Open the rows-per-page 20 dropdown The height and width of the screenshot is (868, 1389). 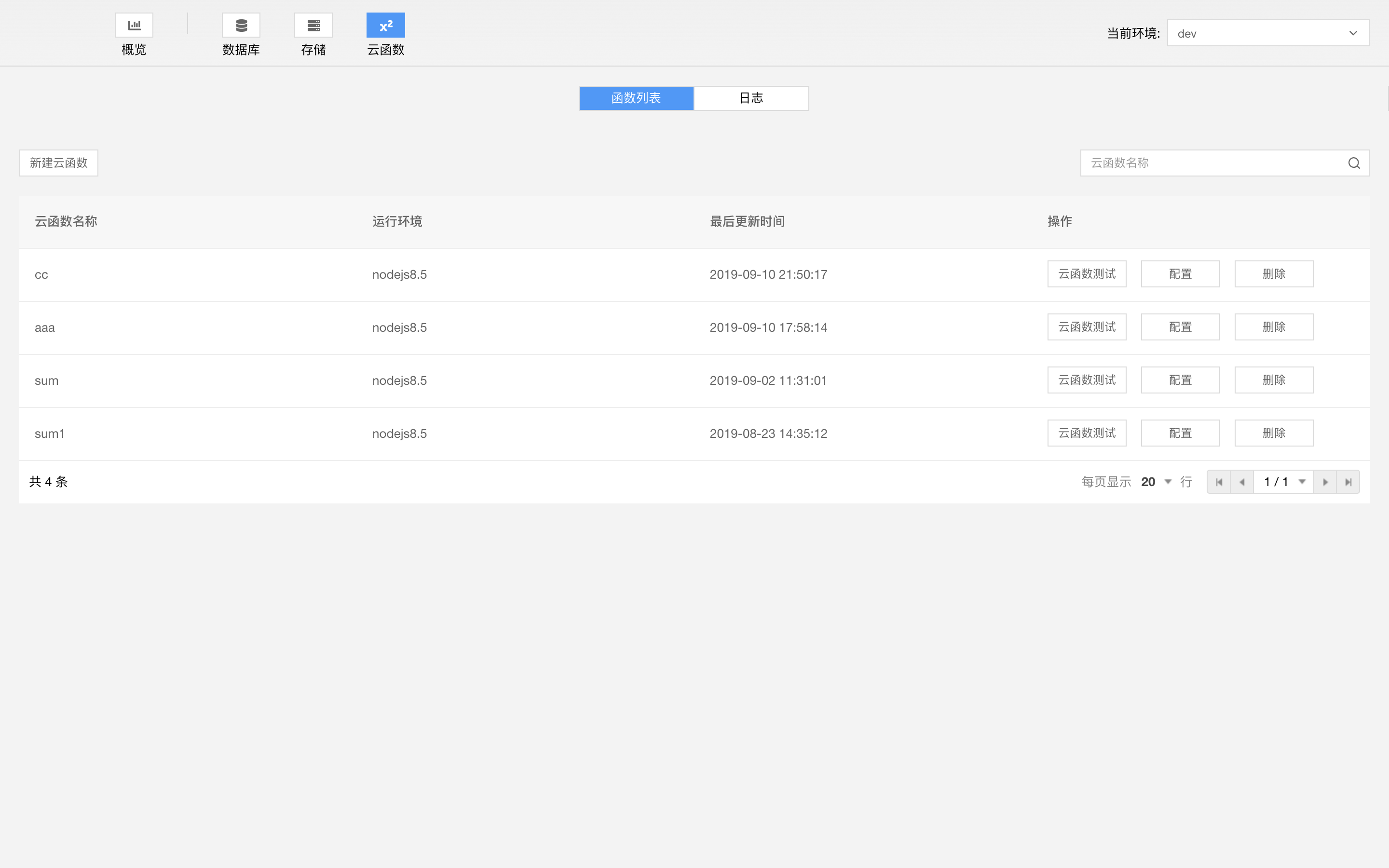(1156, 482)
